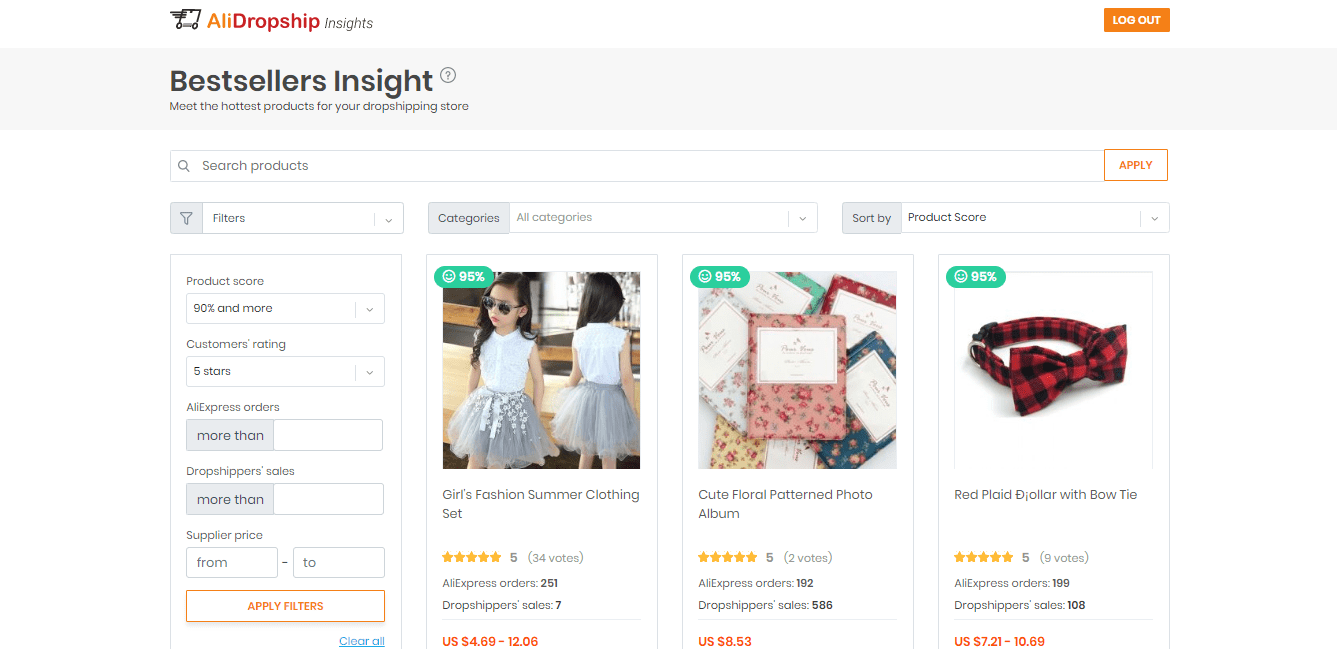The width and height of the screenshot is (1337, 649).
Task: Click the Supplier price from field
Action: pos(232,563)
